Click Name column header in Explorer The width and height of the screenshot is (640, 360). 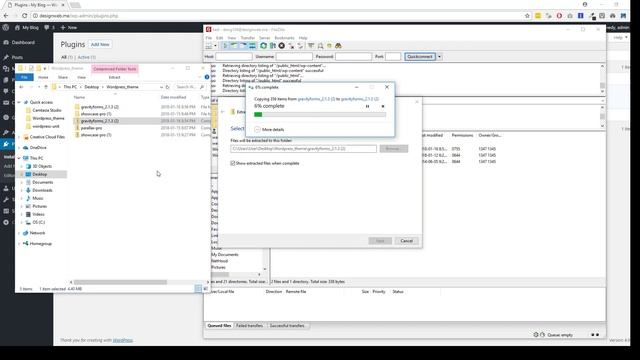coord(79,97)
